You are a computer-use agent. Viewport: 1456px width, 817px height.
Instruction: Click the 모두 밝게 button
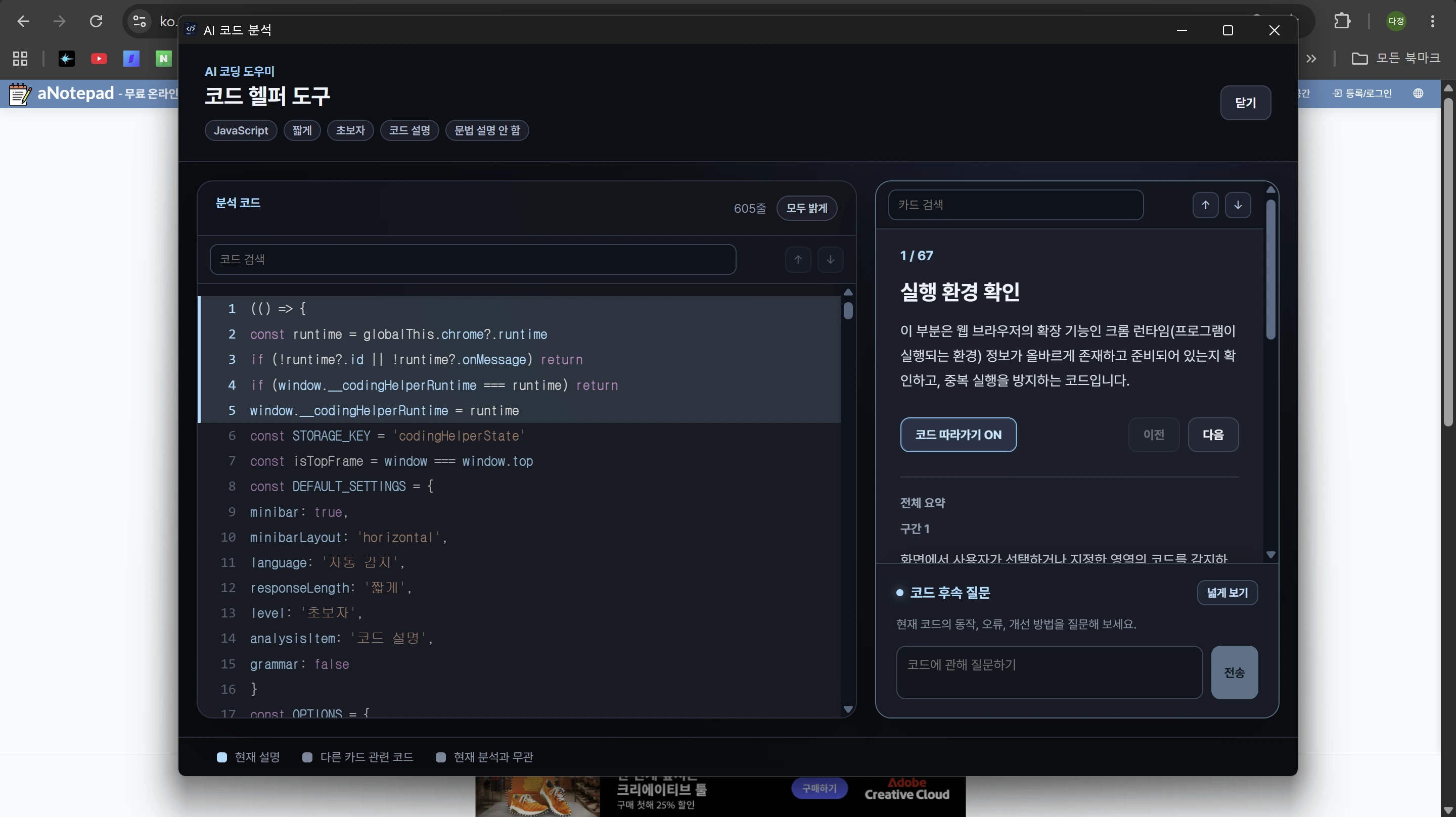pos(806,209)
